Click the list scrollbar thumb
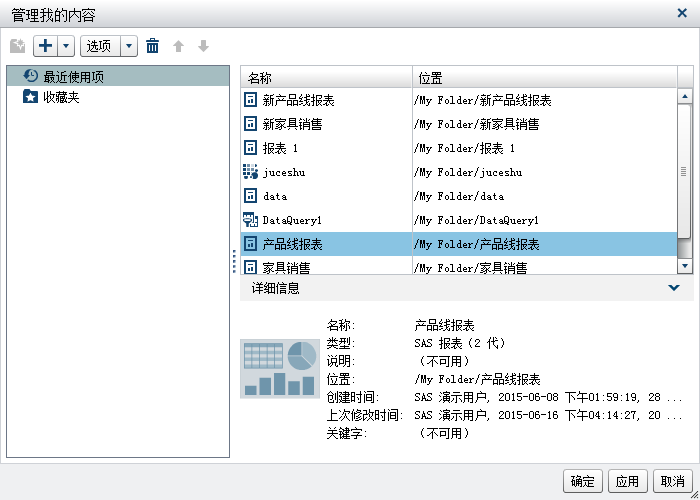The image size is (700, 500). click(x=684, y=172)
